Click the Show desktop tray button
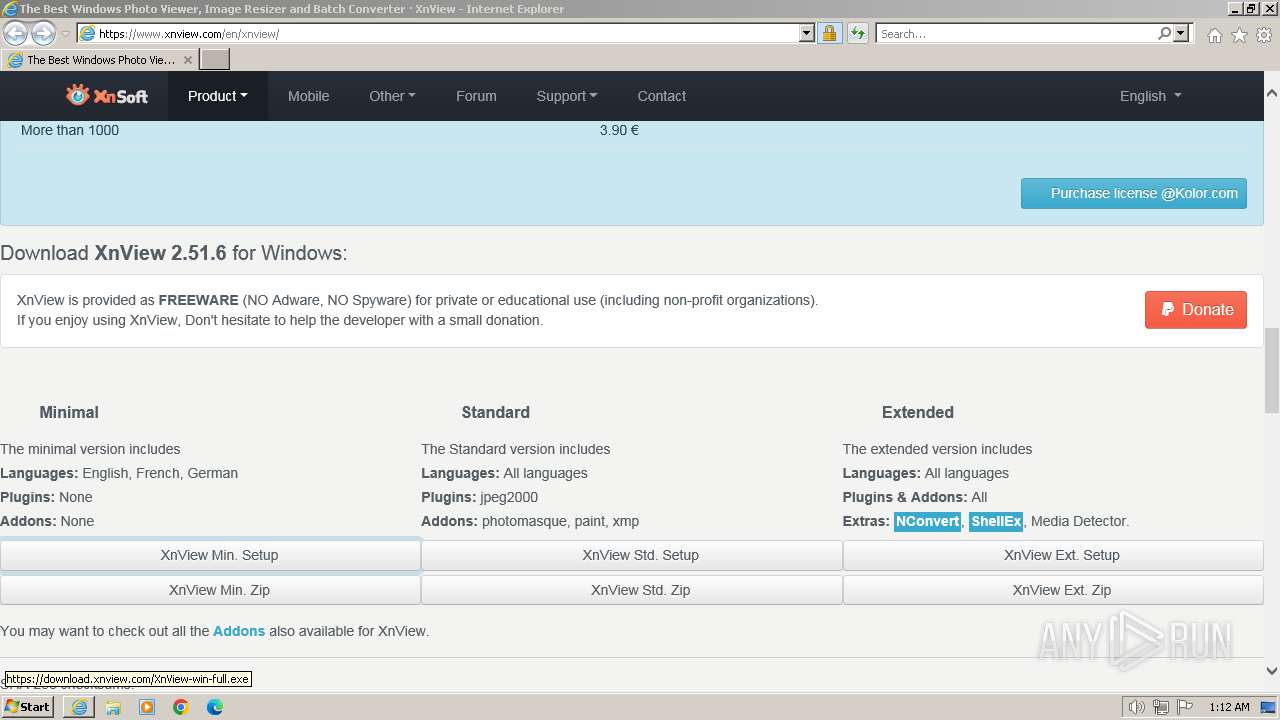The height and width of the screenshot is (720, 1280). (x=1268, y=707)
